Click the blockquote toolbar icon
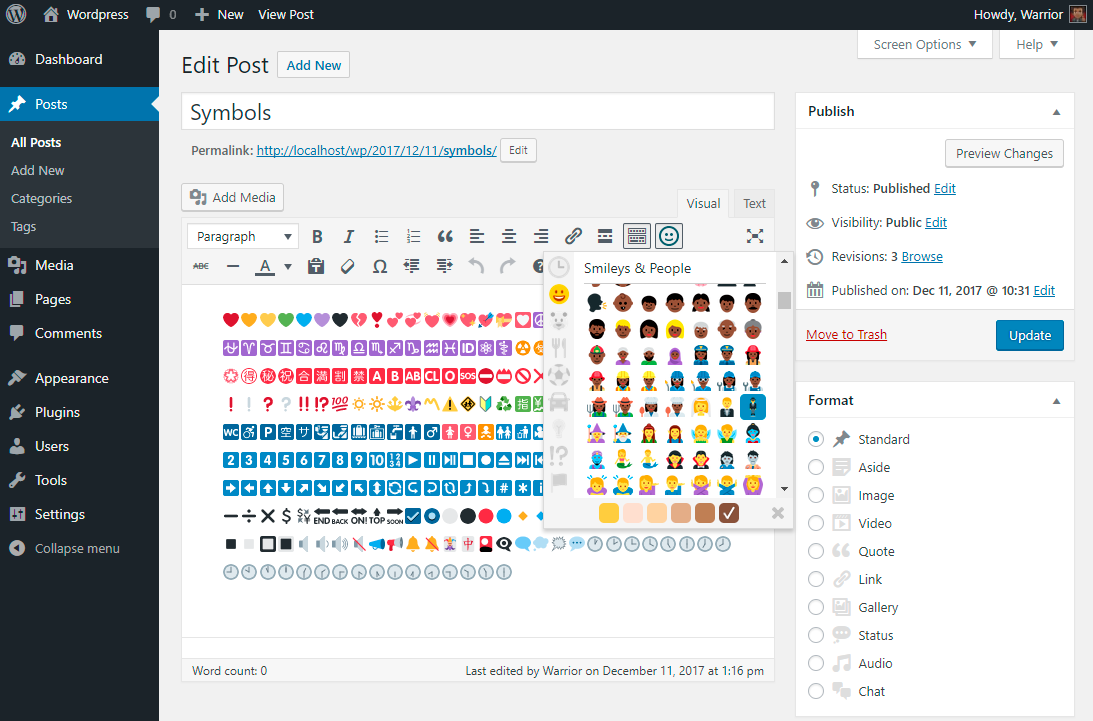 (445, 237)
